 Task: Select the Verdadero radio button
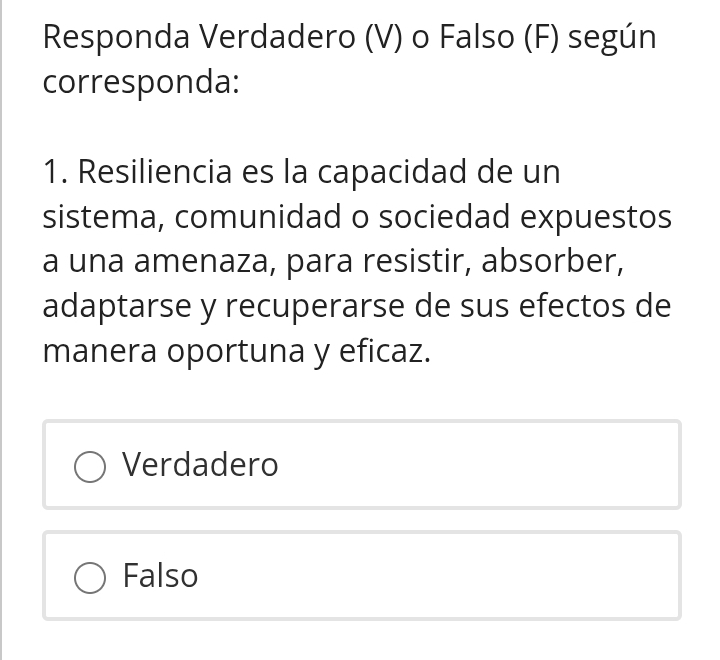[90, 466]
